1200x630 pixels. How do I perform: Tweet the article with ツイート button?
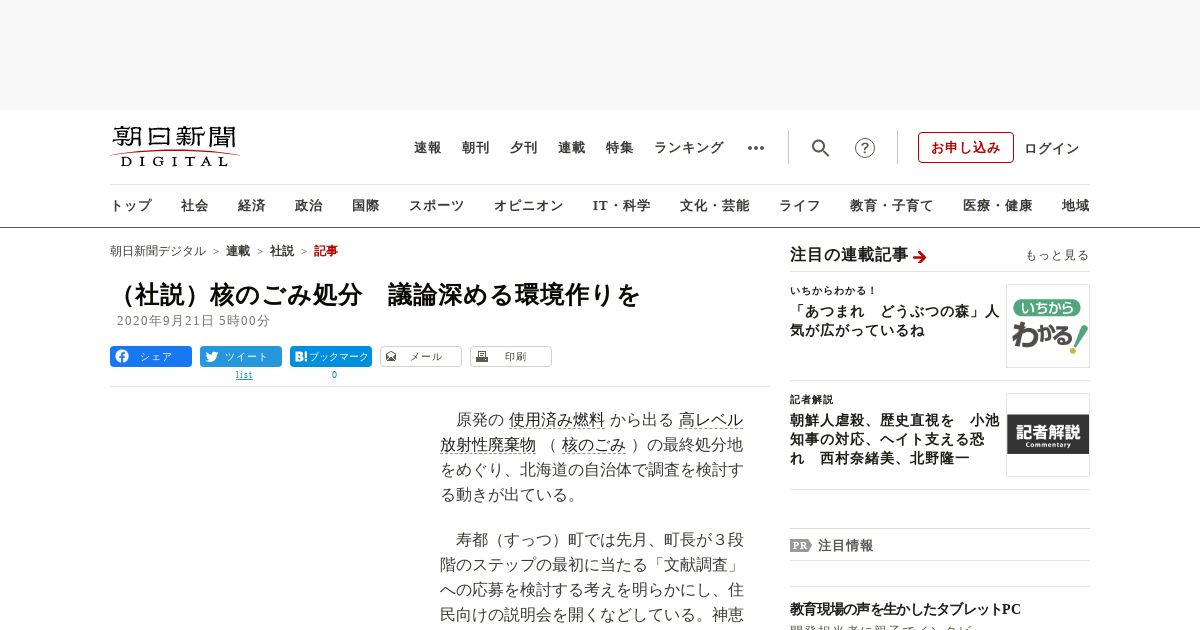241,357
